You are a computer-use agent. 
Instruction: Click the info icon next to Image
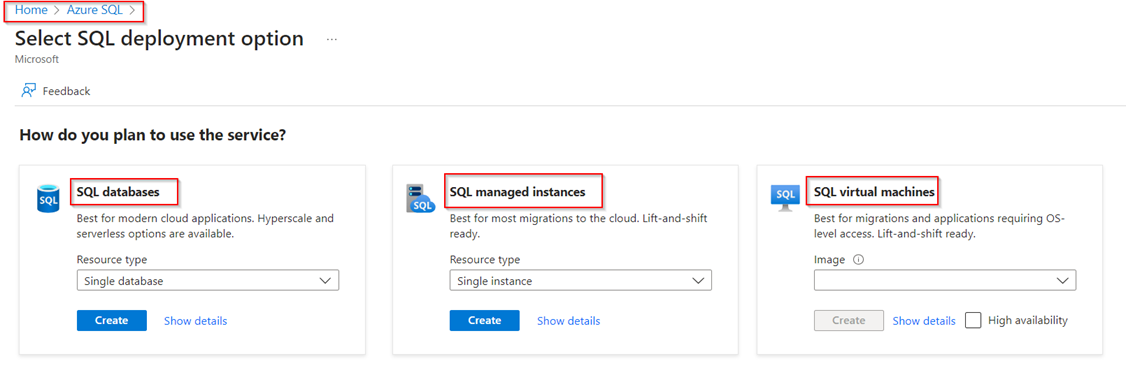pyautogui.click(x=857, y=260)
